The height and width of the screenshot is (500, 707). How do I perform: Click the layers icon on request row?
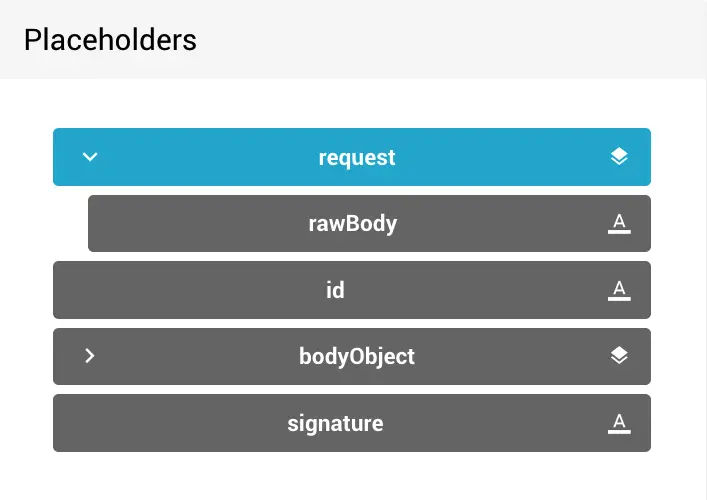coord(619,157)
